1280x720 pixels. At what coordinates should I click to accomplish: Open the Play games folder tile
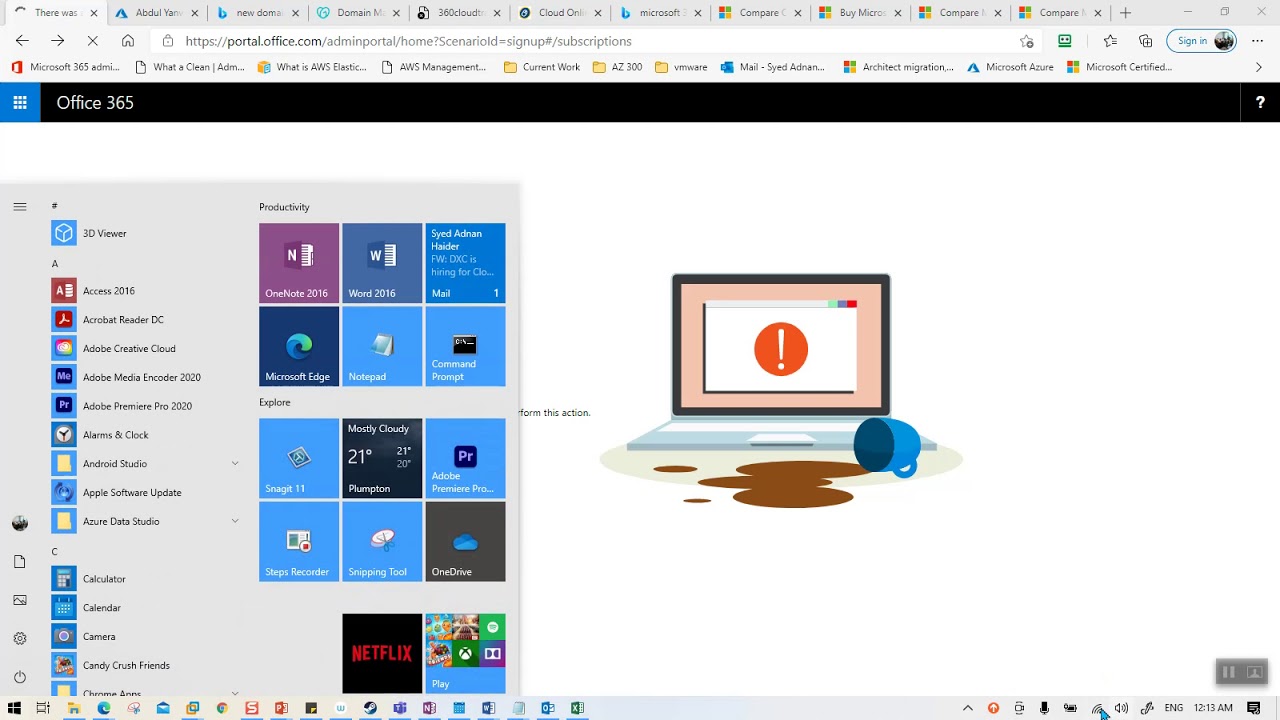pos(465,653)
